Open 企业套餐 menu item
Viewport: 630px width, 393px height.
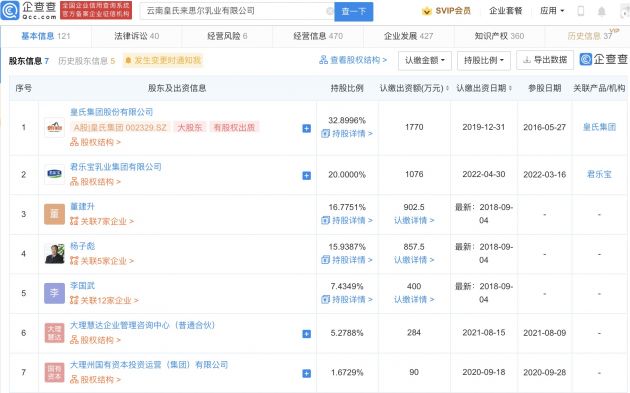[x=505, y=11]
